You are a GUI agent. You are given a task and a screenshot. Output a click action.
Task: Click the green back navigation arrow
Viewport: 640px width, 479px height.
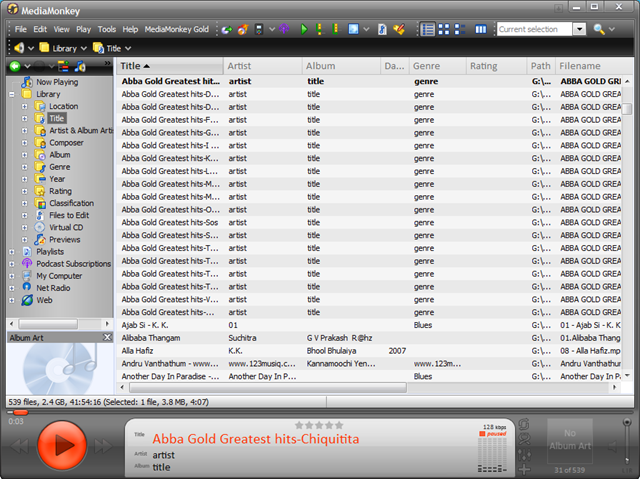coord(15,66)
